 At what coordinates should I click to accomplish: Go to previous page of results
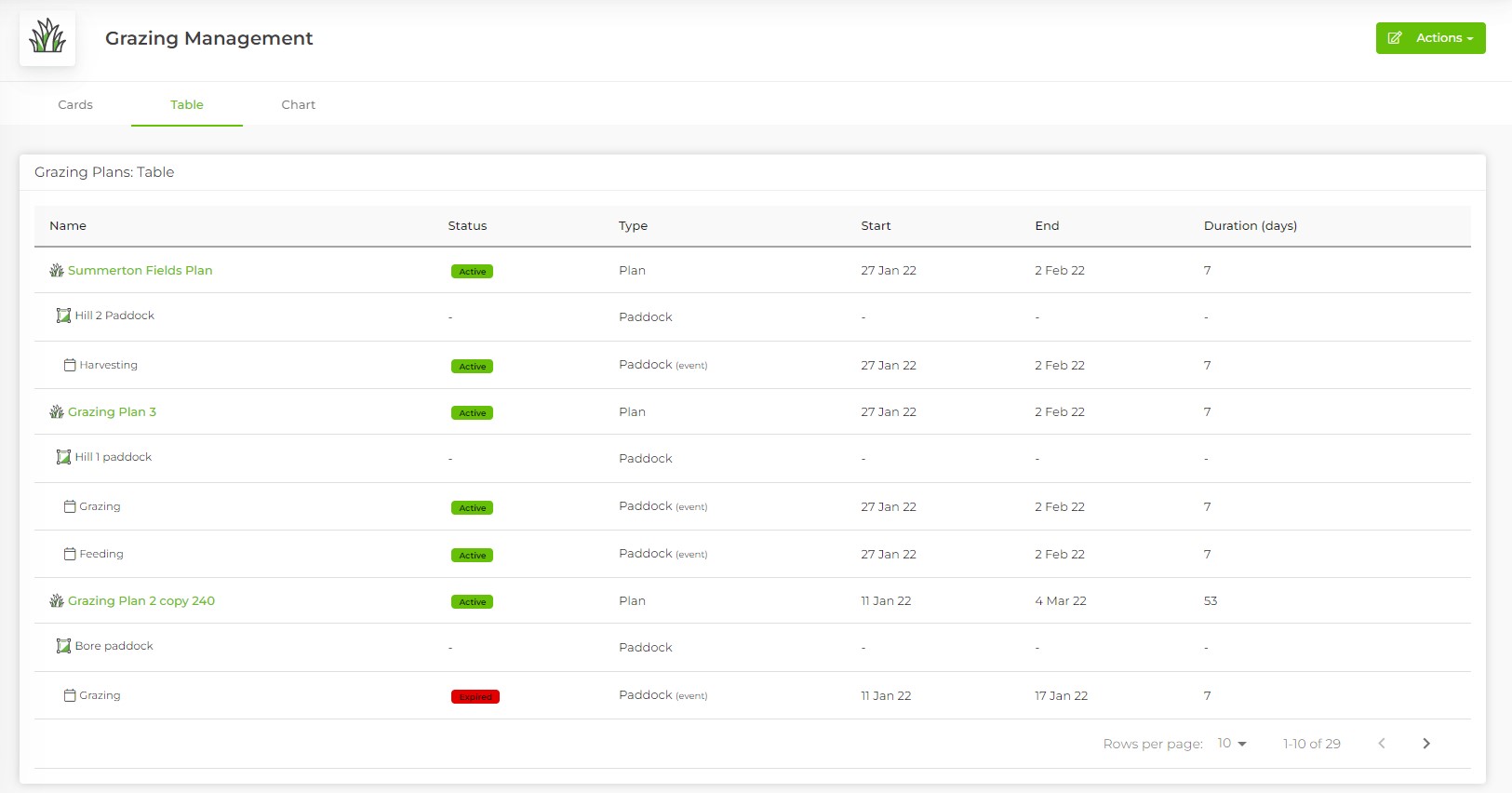tap(1382, 744)
